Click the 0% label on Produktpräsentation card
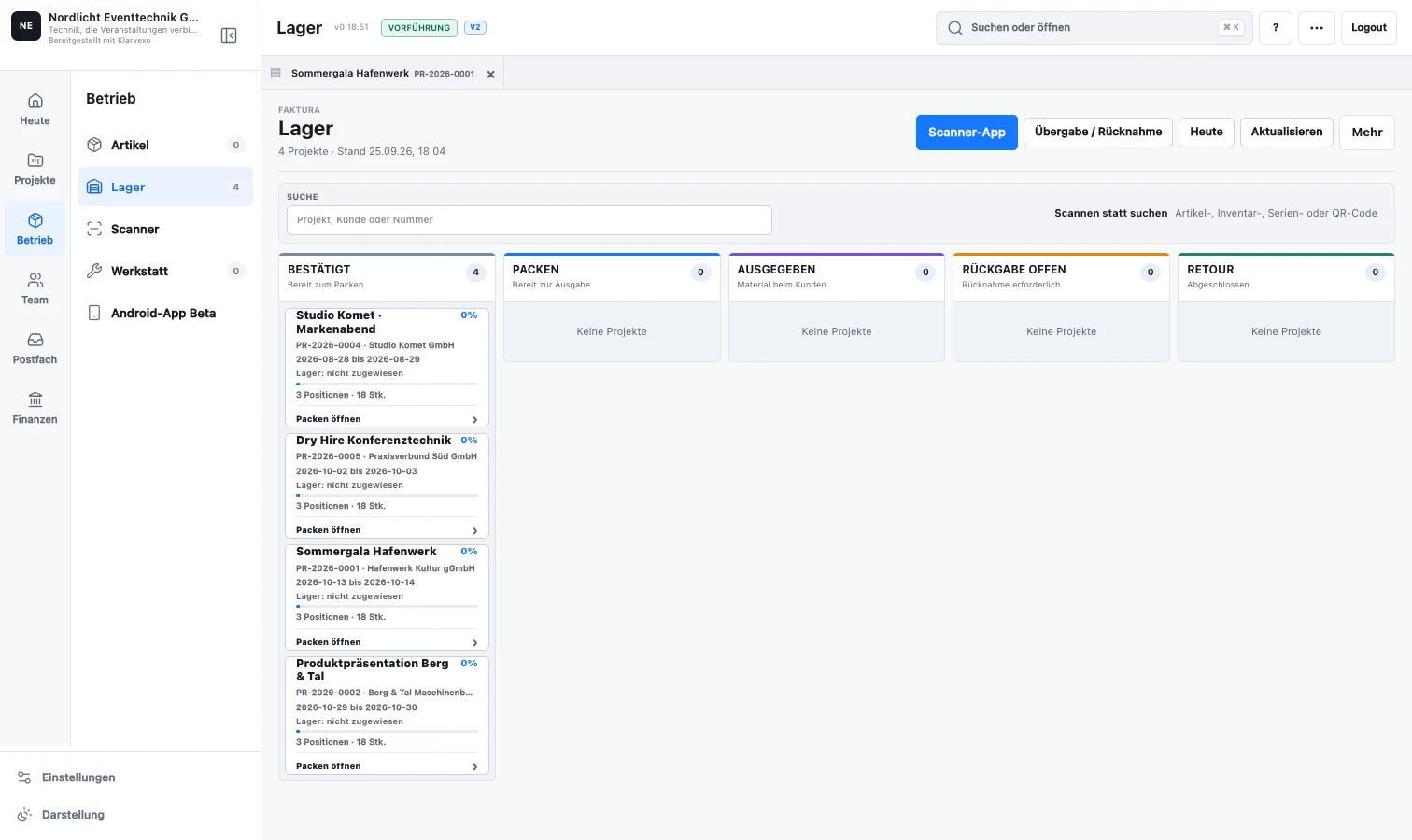 [469, 664]
